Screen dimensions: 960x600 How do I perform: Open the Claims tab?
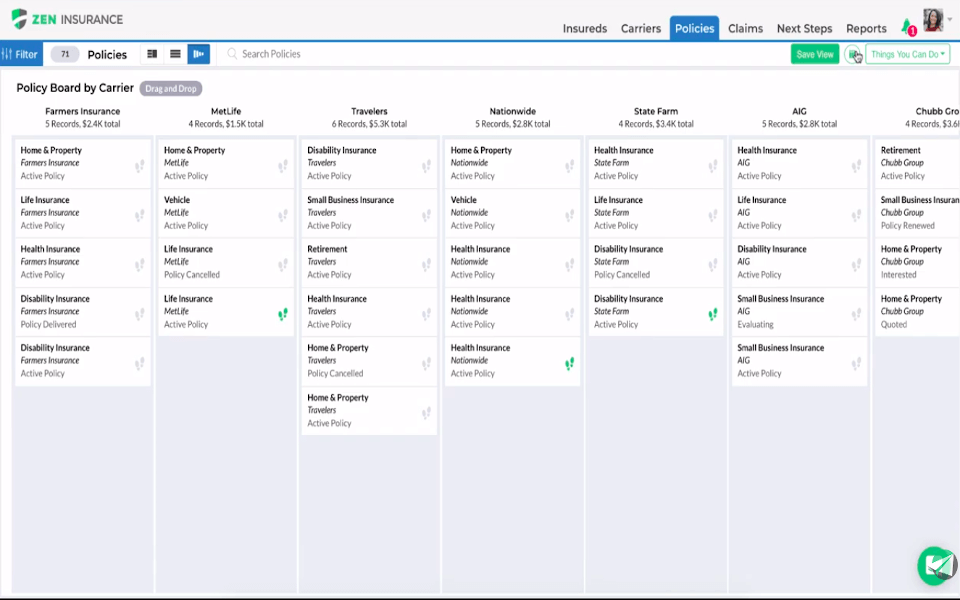click(x=745, y=28)
